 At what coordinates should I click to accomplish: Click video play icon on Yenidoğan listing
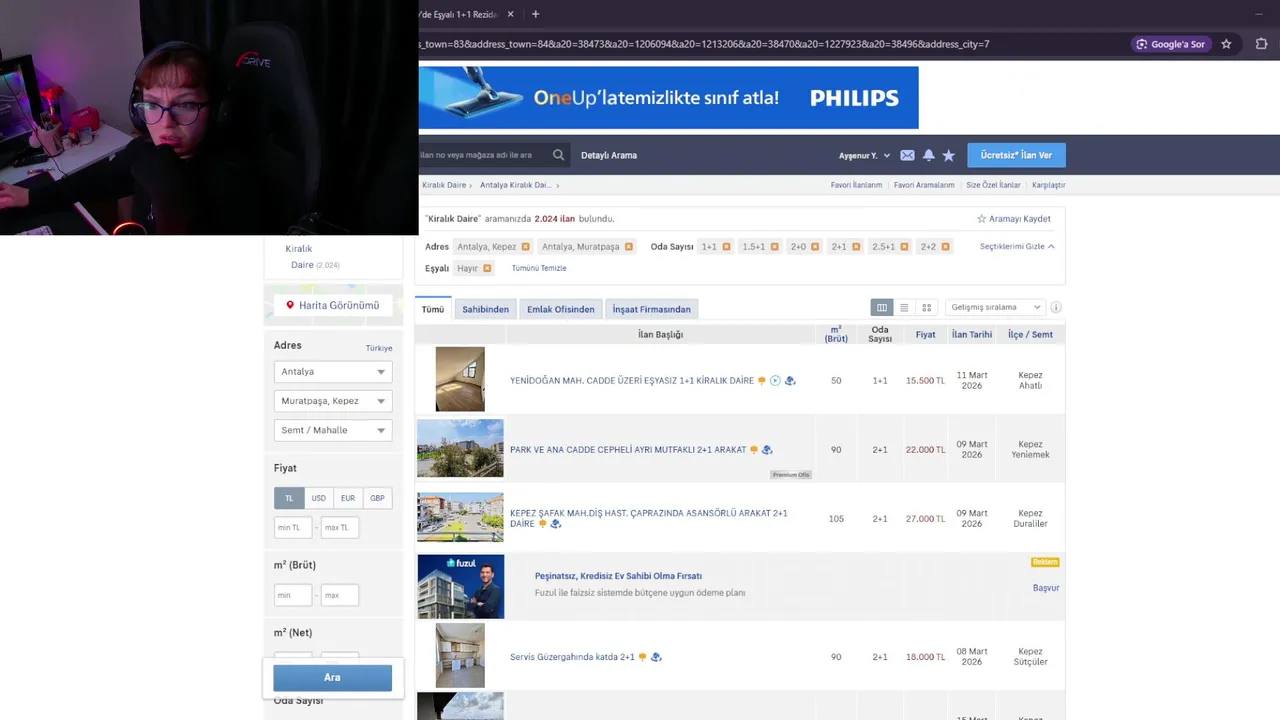pos(775,381)
